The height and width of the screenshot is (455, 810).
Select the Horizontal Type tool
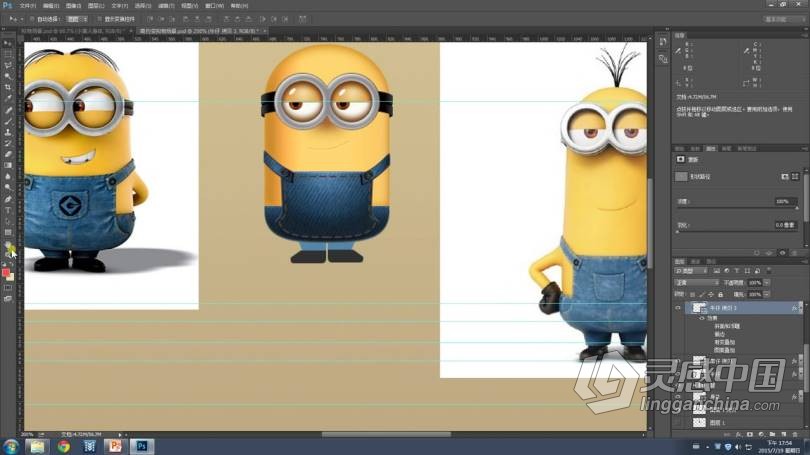[8, 210]
